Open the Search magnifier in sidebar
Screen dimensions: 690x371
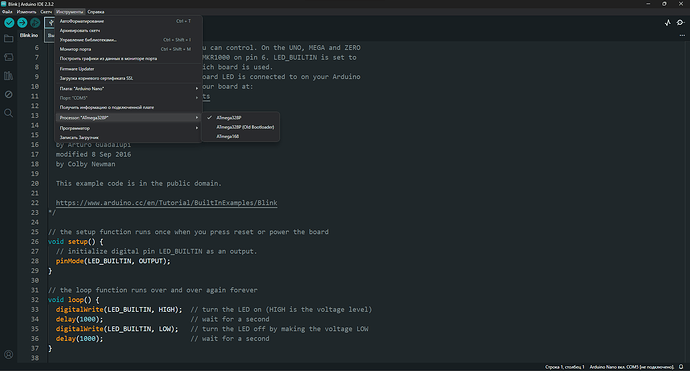coord(8,113)
